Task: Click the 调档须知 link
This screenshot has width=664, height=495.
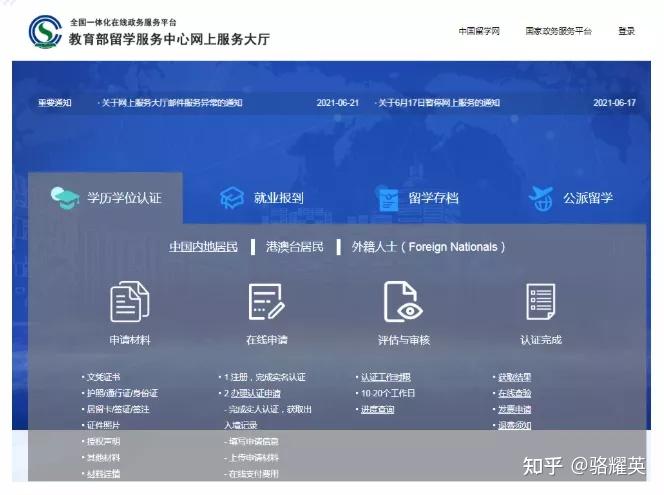Action: tap(514, 425)
